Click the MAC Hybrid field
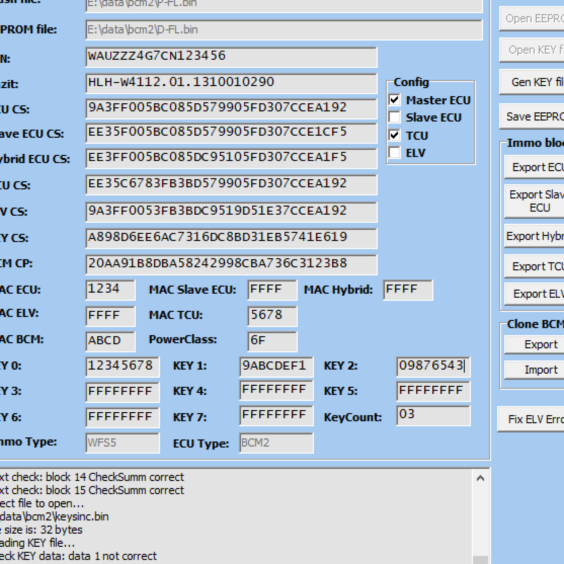Viewport: 564px width, 564px height. pos(408,290)
